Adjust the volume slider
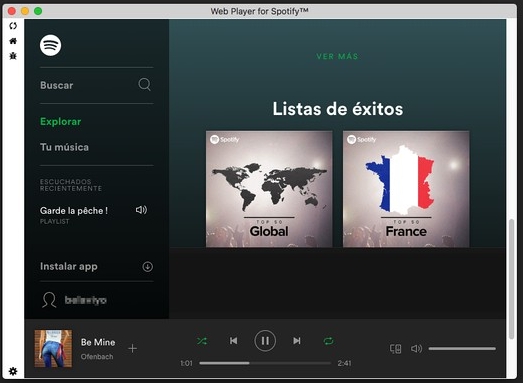The height and width of the screenshot is (383, 523). click(462, 349)
